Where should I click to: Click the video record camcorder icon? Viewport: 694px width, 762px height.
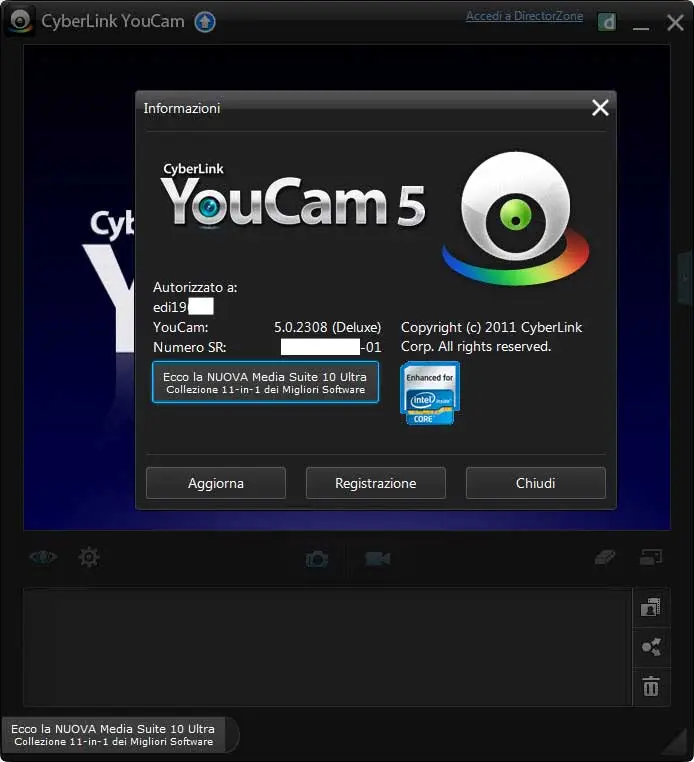coord(378,559)
